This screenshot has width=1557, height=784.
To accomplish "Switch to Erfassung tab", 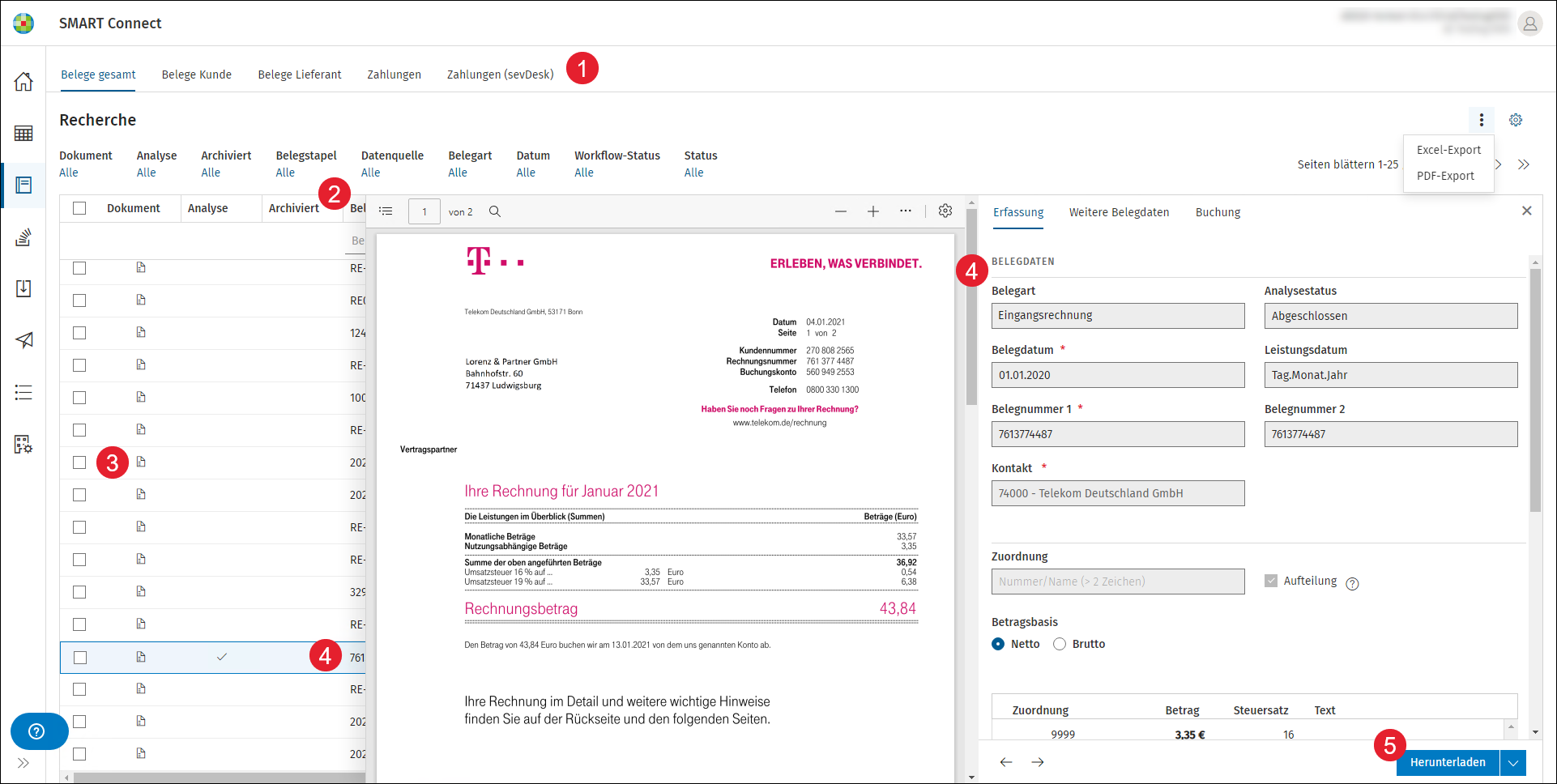I will click(x=1018, y=212).
